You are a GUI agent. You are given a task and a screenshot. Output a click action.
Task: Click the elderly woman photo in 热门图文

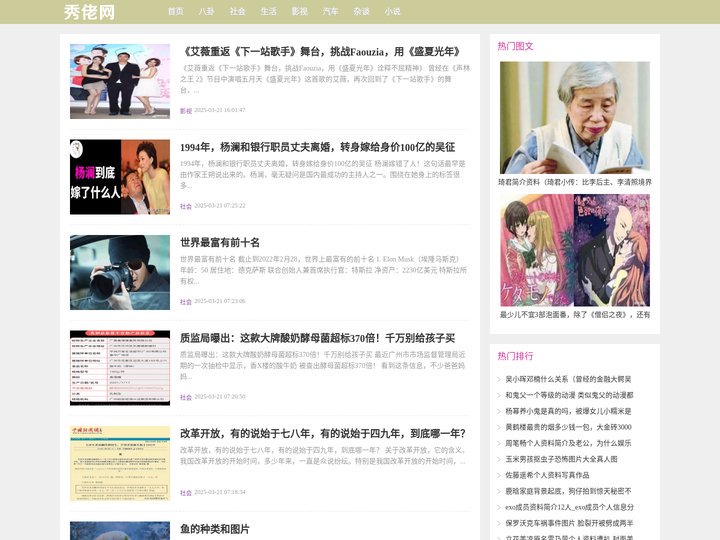575,118
